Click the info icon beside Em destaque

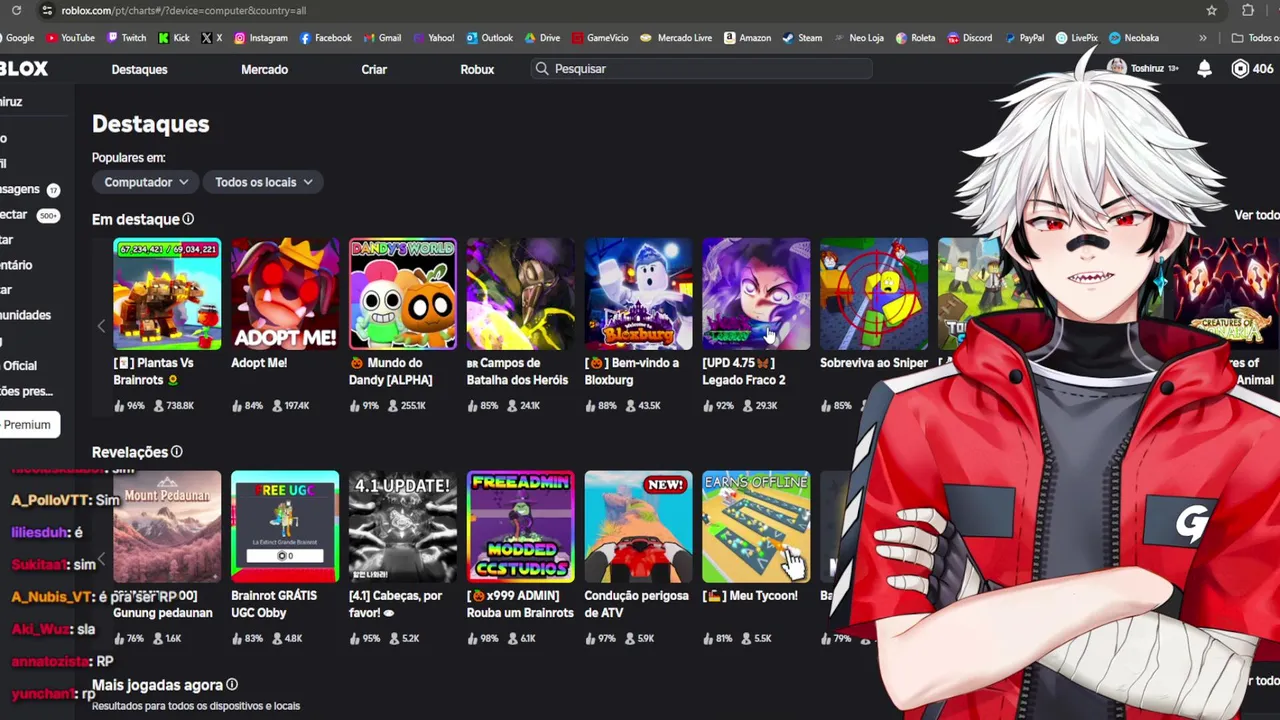click(188, 219)
